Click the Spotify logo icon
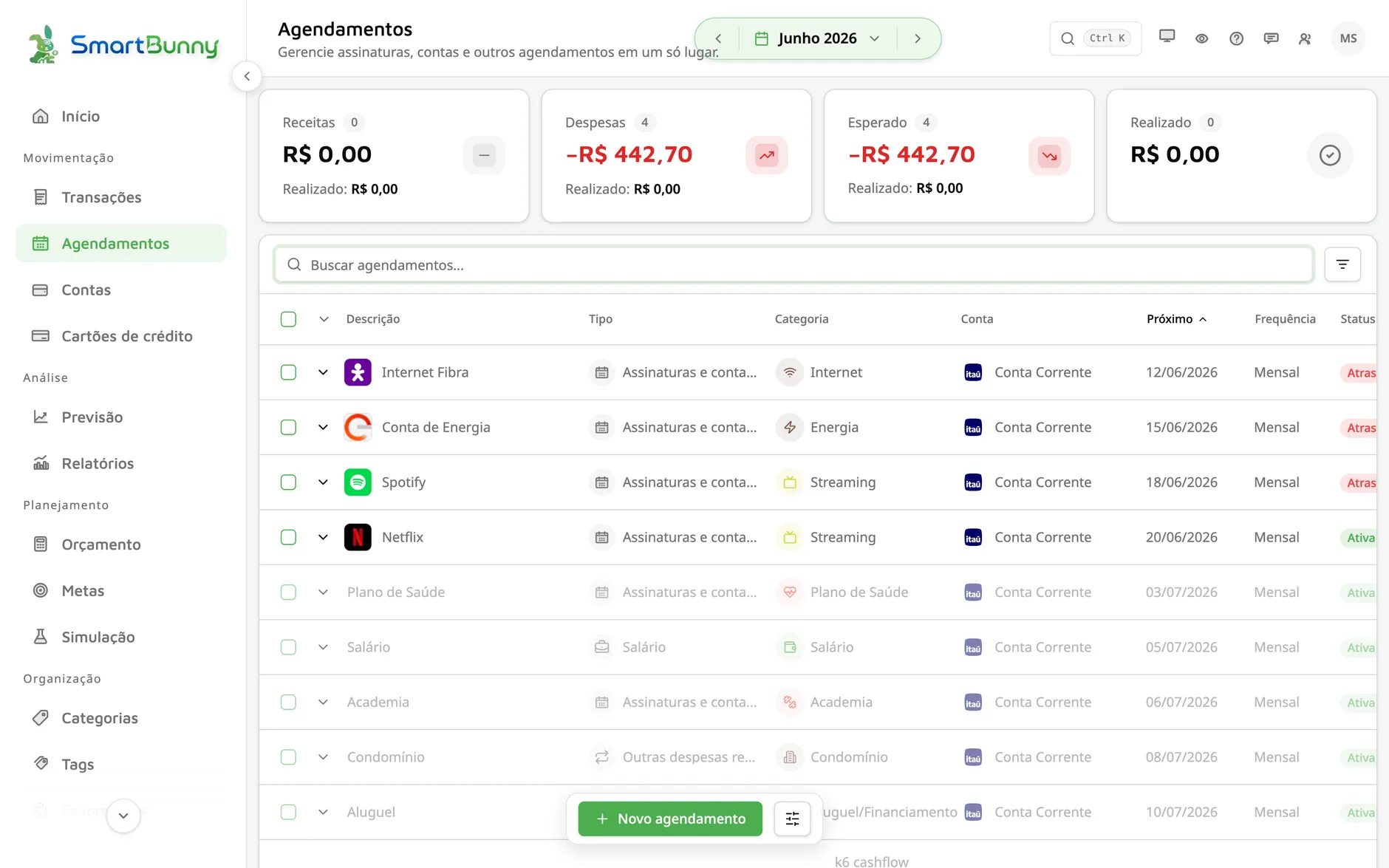The image size is (1389, 868). (358, 482)
